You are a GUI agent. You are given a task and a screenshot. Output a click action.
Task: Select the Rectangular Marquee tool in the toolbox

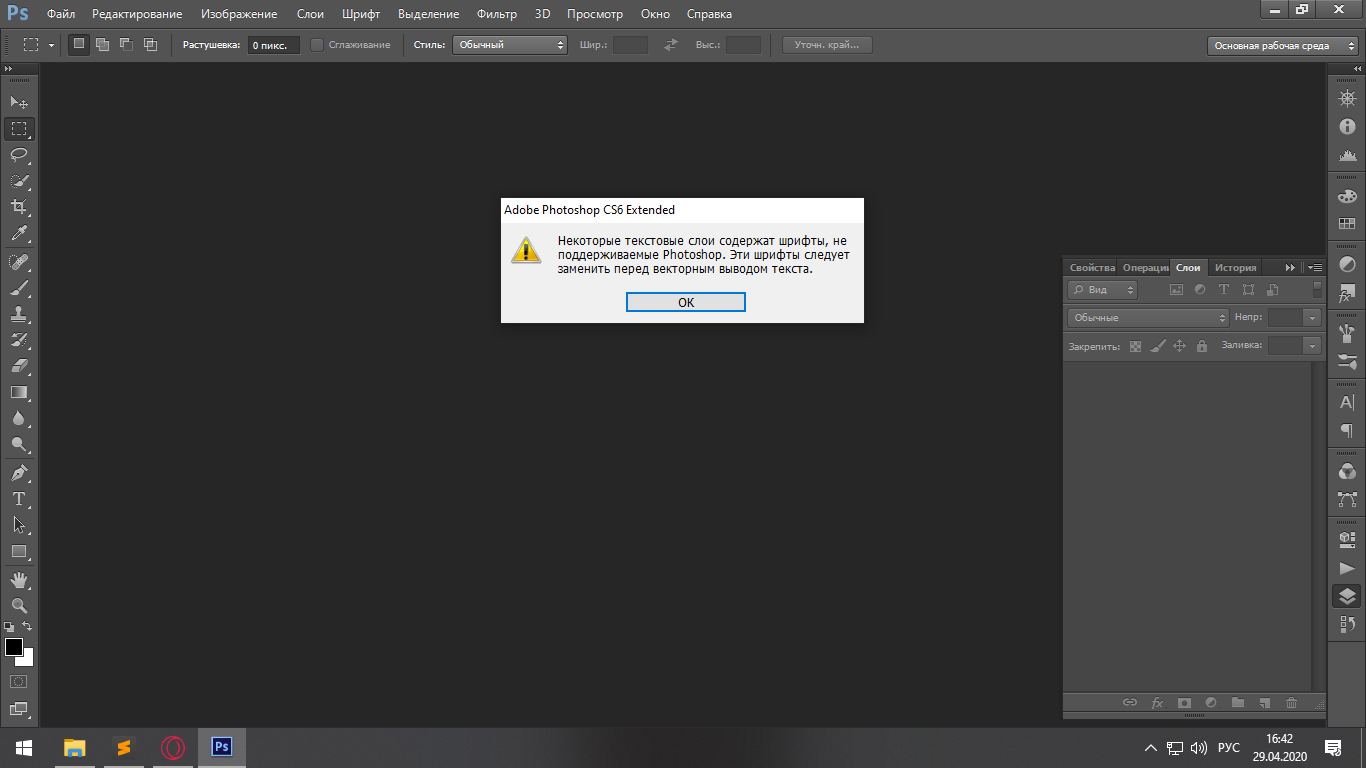click(x=19, y=129)
